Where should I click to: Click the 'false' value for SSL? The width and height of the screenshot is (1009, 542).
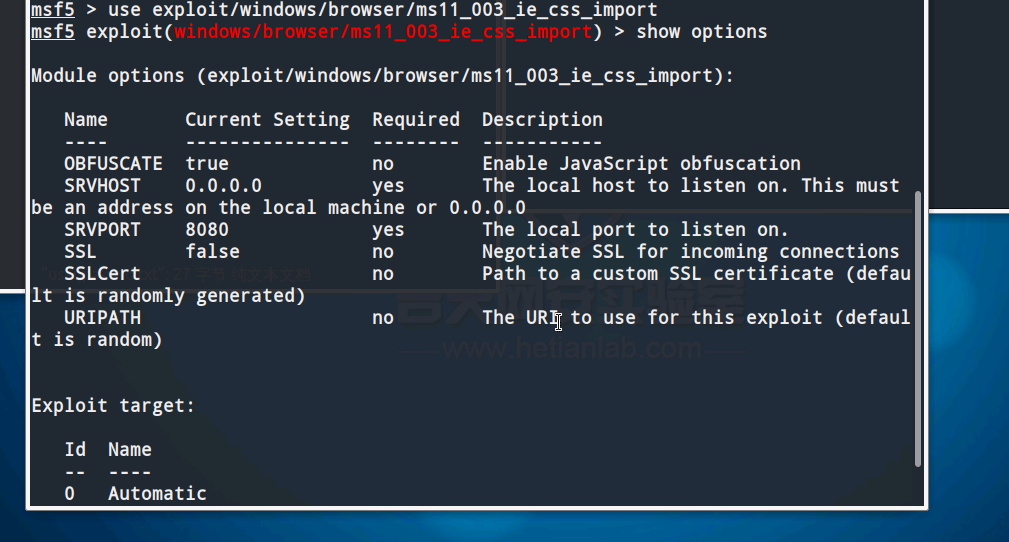click(212, 252)
